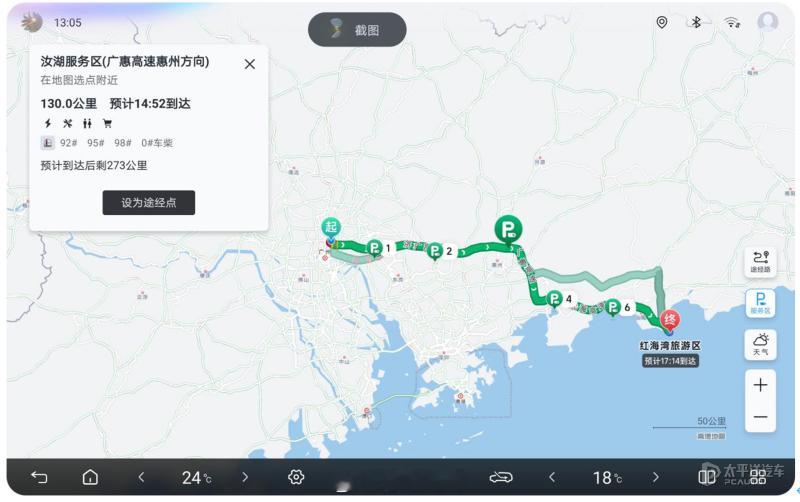Toggle the car air recirculation icon
This screenshot has height=502, width=800.
tap(501, 477)
